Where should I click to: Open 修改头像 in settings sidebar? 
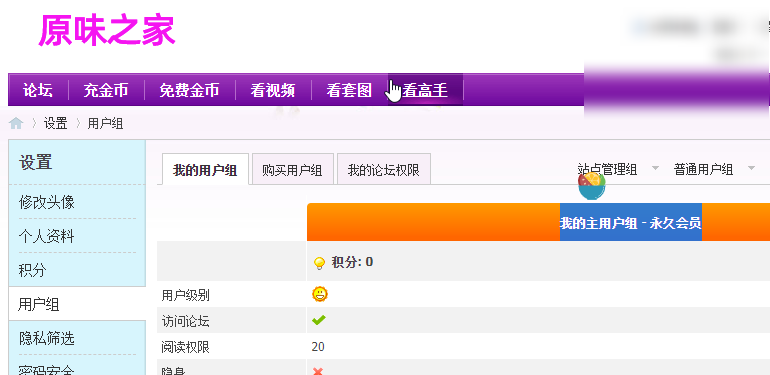pos(47,202)
